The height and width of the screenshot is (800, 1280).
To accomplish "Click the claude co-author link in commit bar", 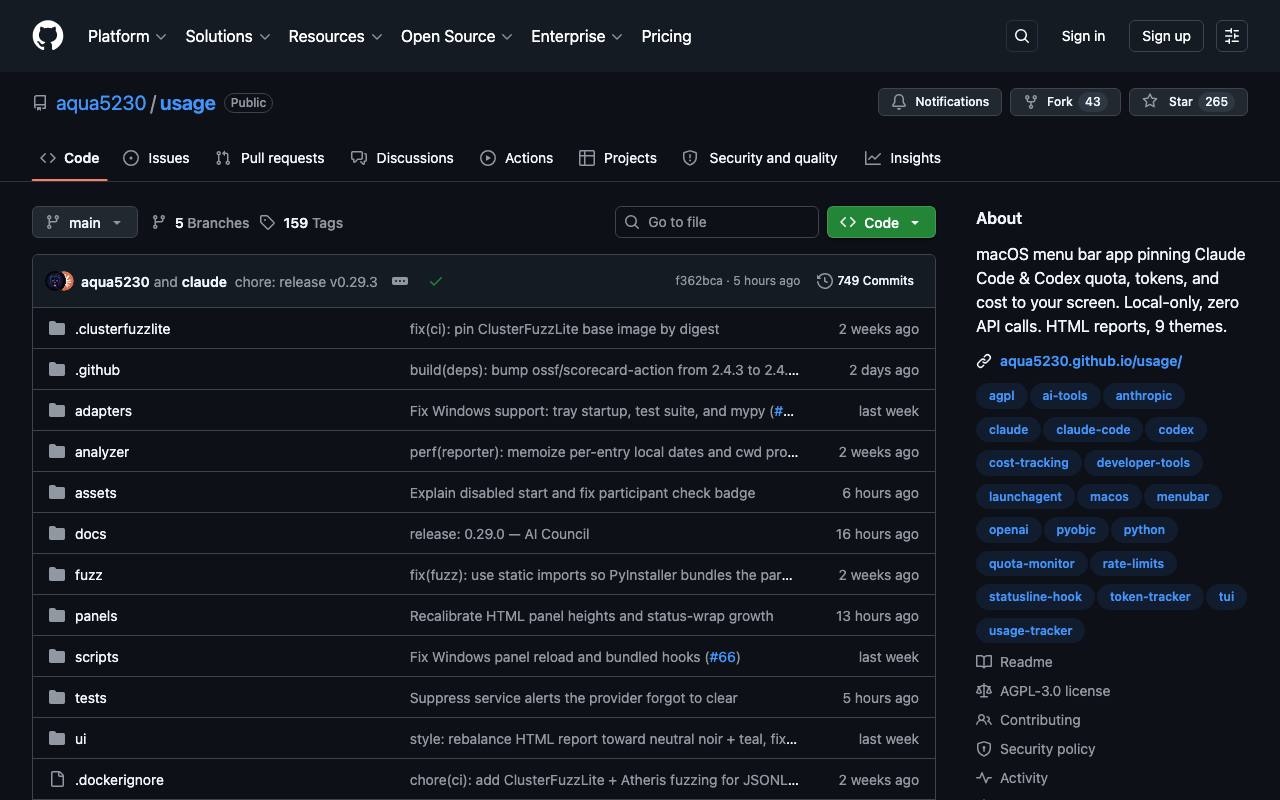I will point(204,282).
